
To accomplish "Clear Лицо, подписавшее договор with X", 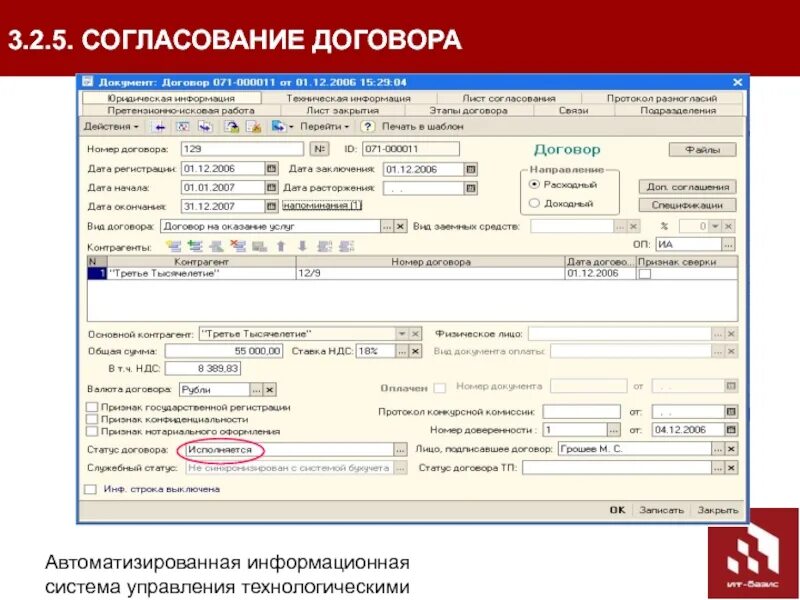I will [x=731, y=449].
